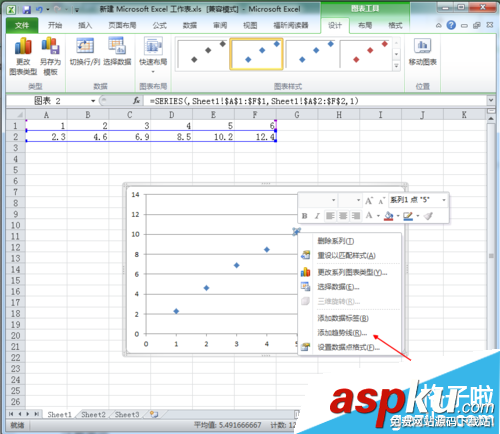The width and height of the screenshot is (500, 434).
Task: Switch to the Home tab (开始)
Action: coord(55,25)
